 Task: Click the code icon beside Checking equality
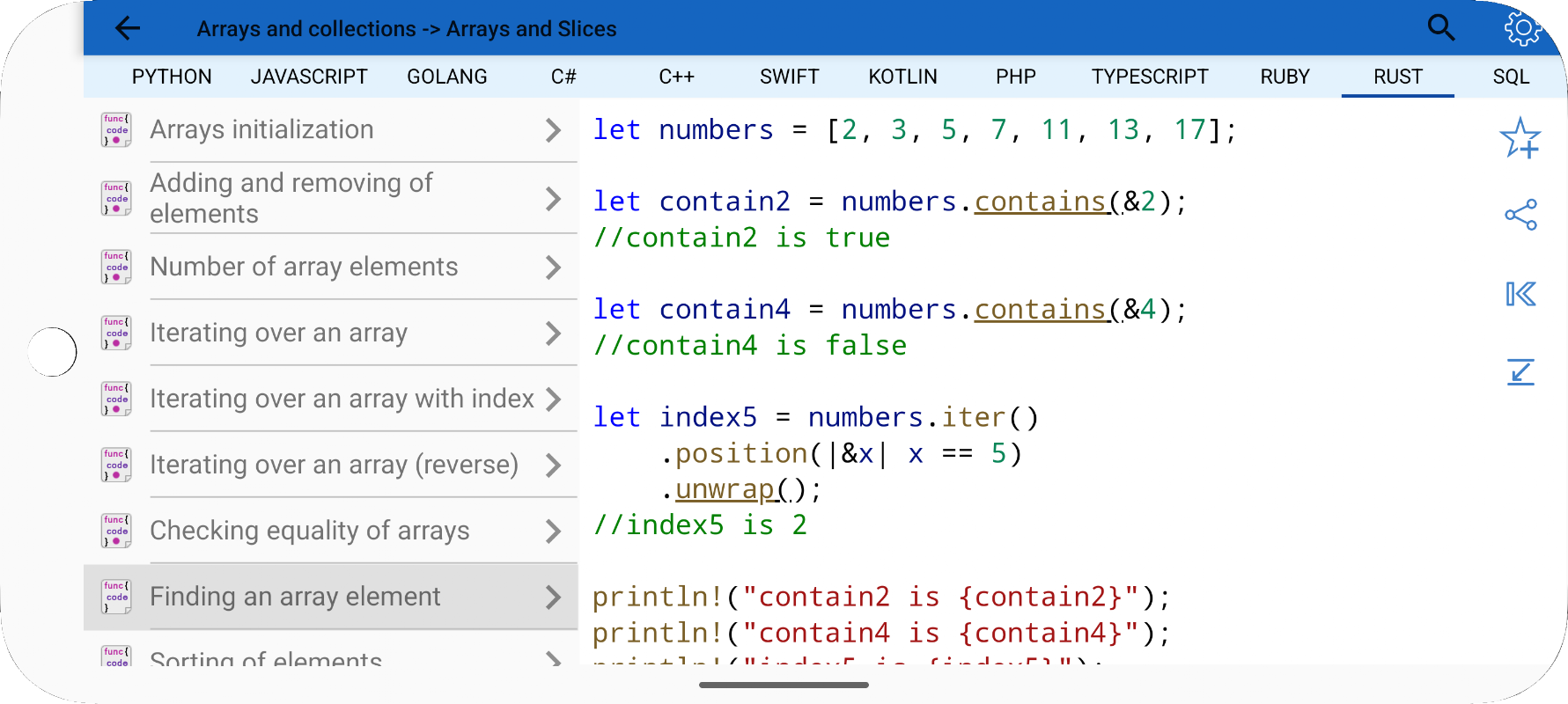point(116,531)
